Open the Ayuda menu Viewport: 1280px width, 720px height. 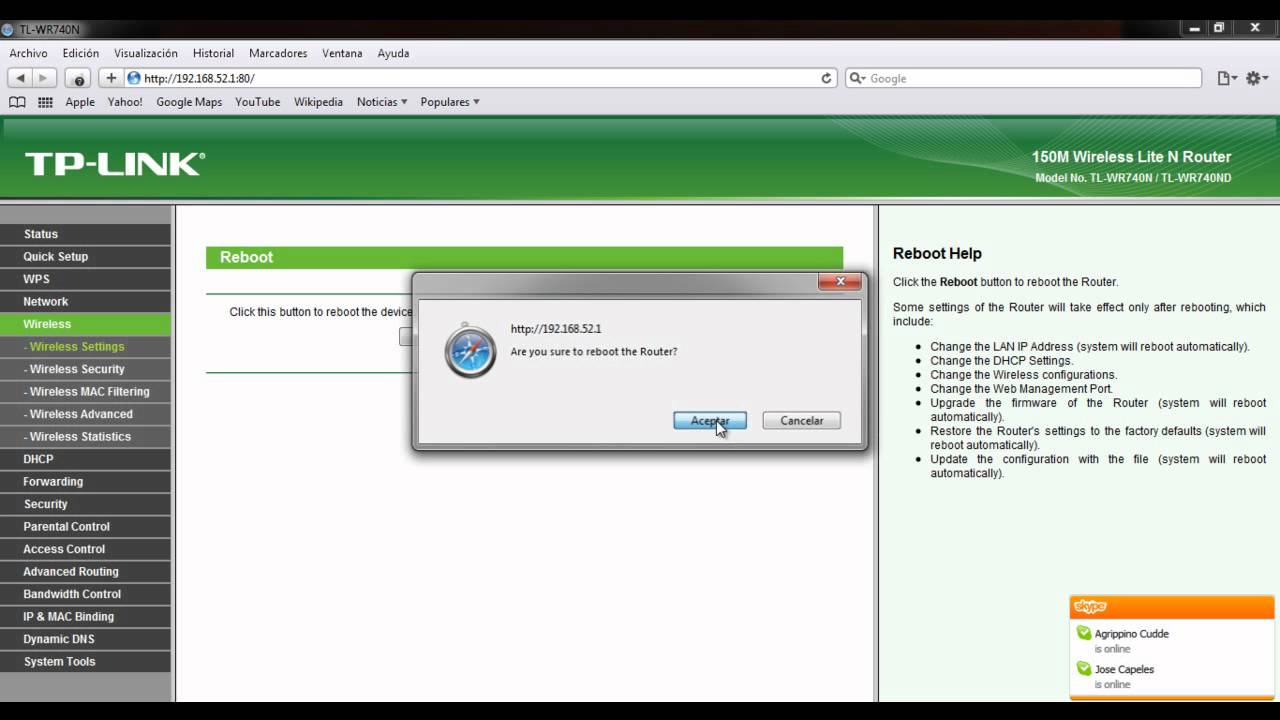point(393,53)
